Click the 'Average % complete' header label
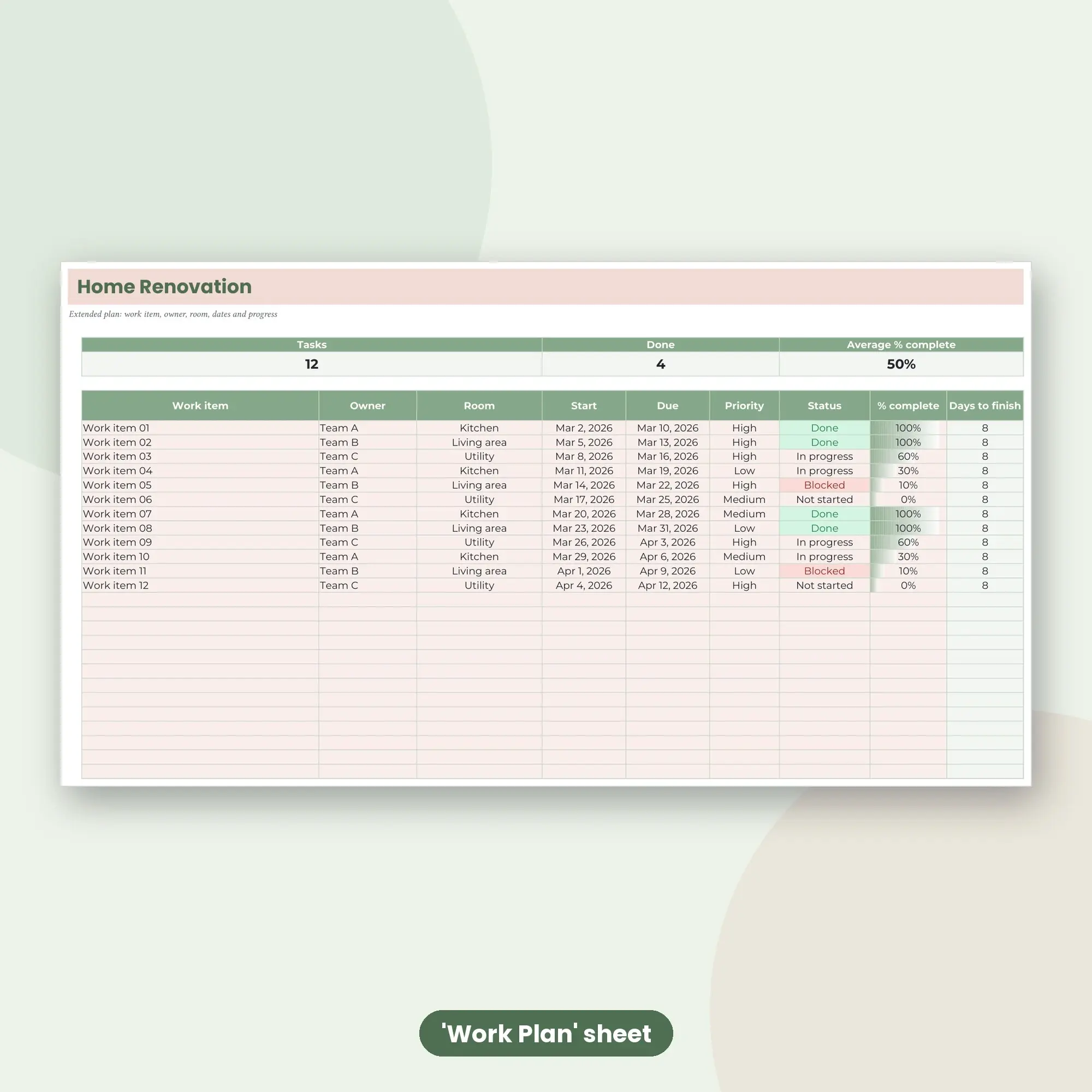This screenshot has width=1092, height=1092. point(901,345)
